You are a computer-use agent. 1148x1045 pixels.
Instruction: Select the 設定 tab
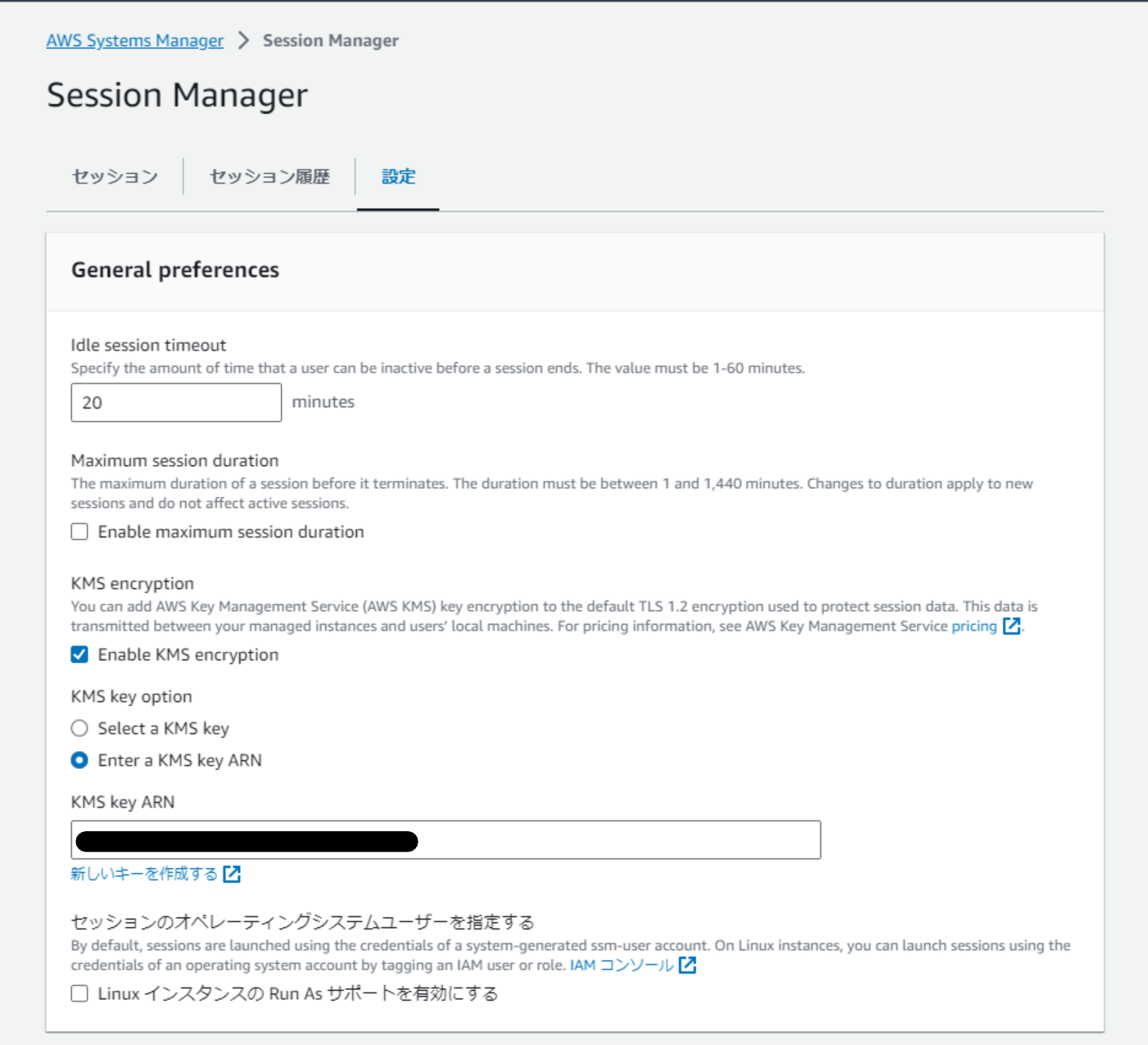point(398,177)
